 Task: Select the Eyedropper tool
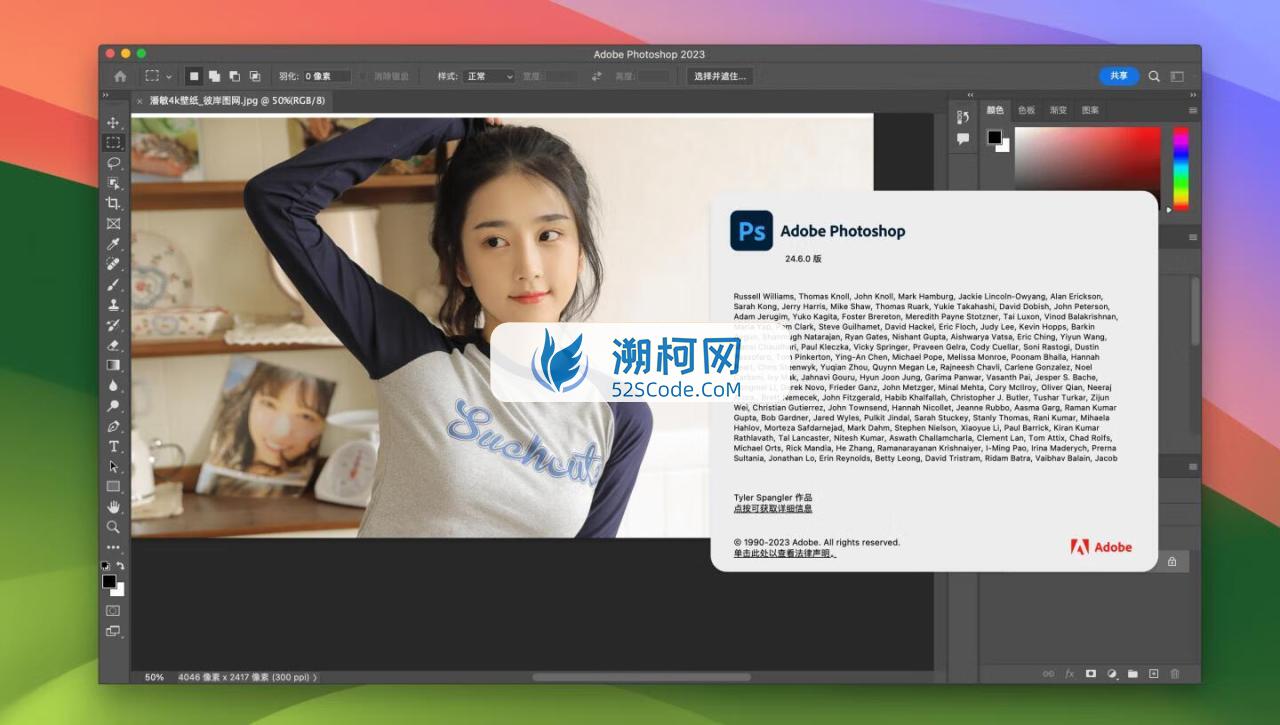coord(113,244)
